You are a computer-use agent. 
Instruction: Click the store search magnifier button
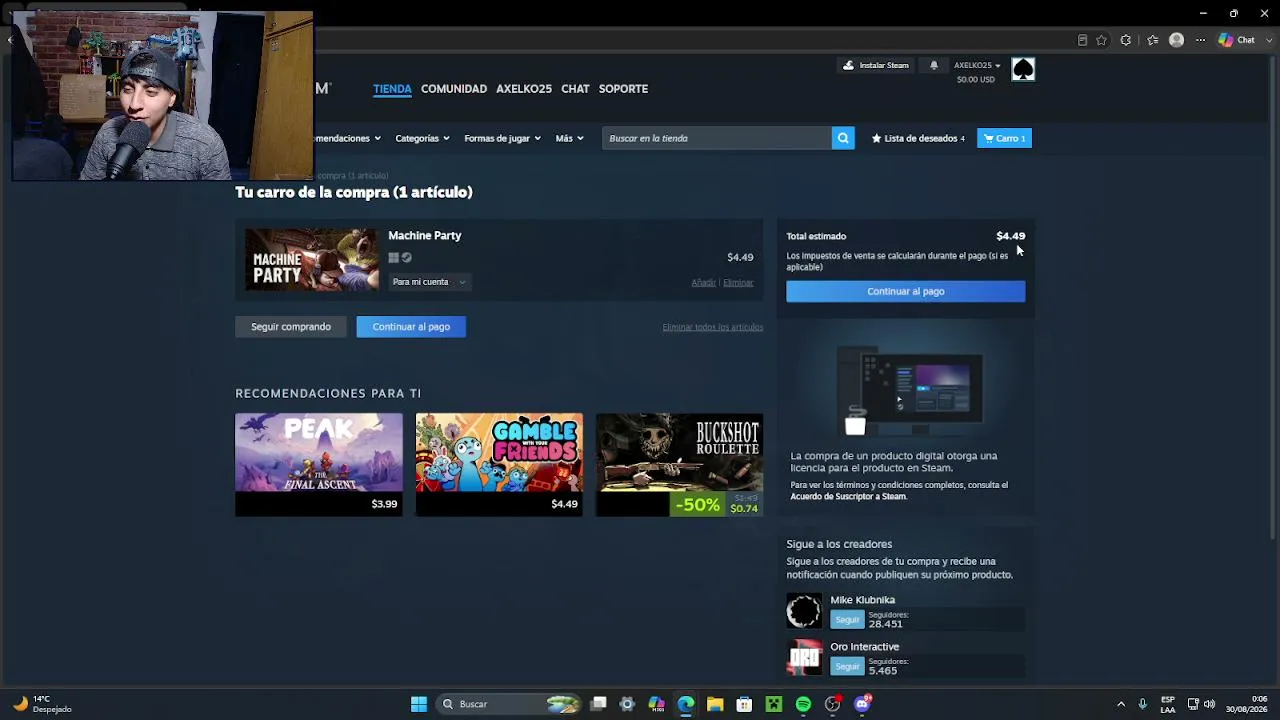(x=843, y=138)
